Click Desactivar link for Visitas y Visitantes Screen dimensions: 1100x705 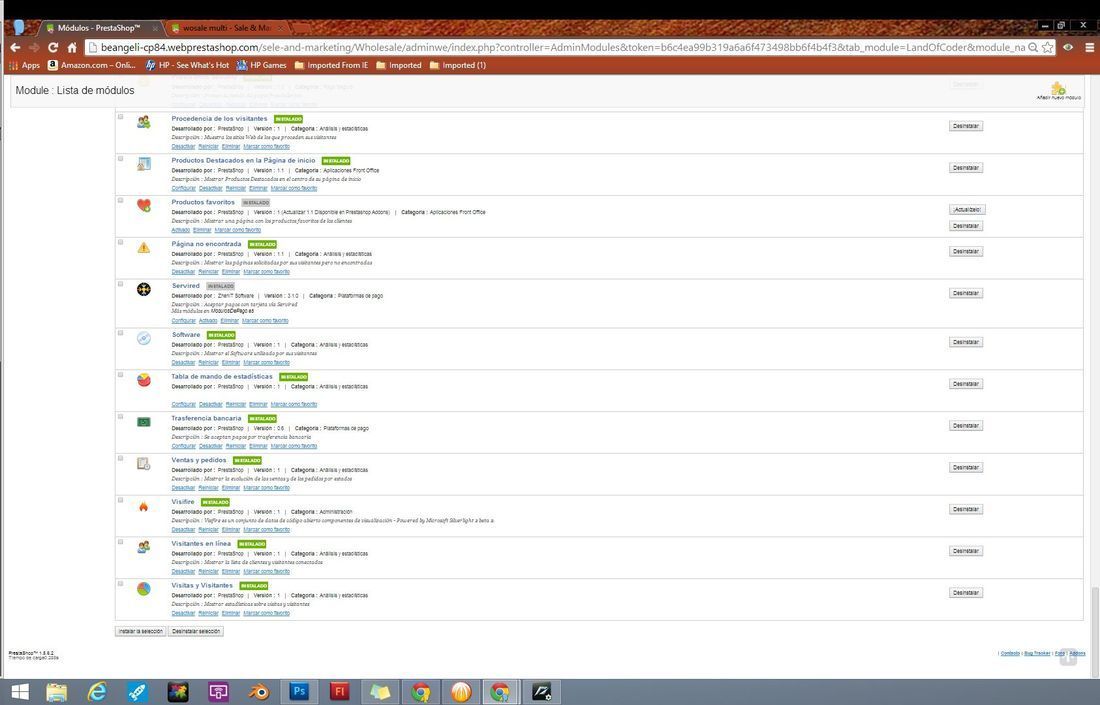click(183, 613)
